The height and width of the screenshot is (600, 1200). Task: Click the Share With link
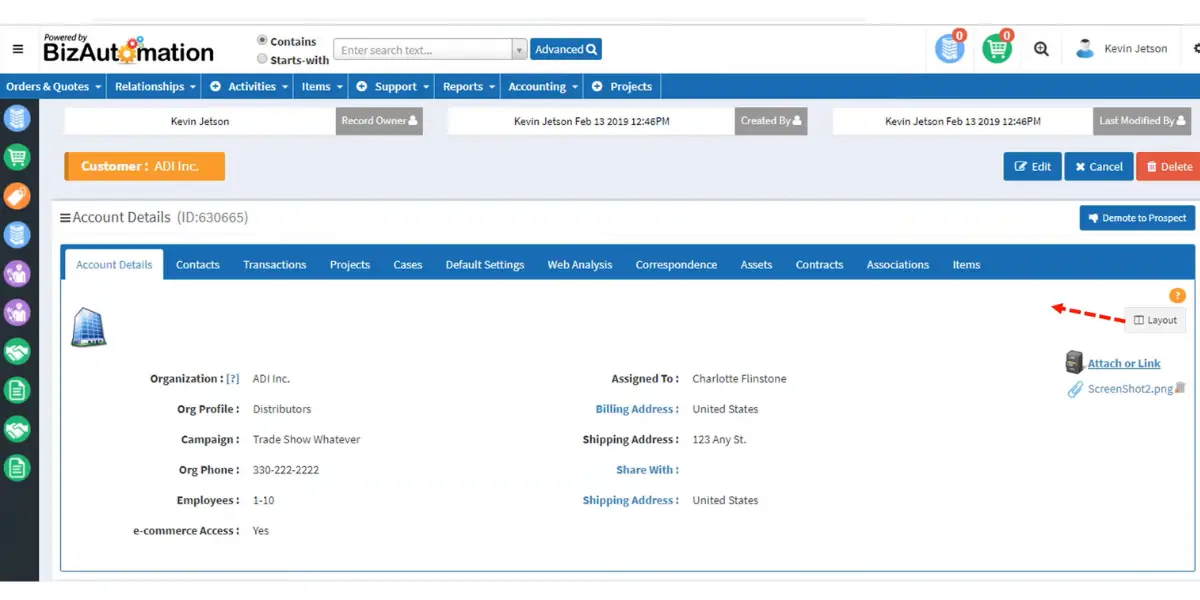647,470
